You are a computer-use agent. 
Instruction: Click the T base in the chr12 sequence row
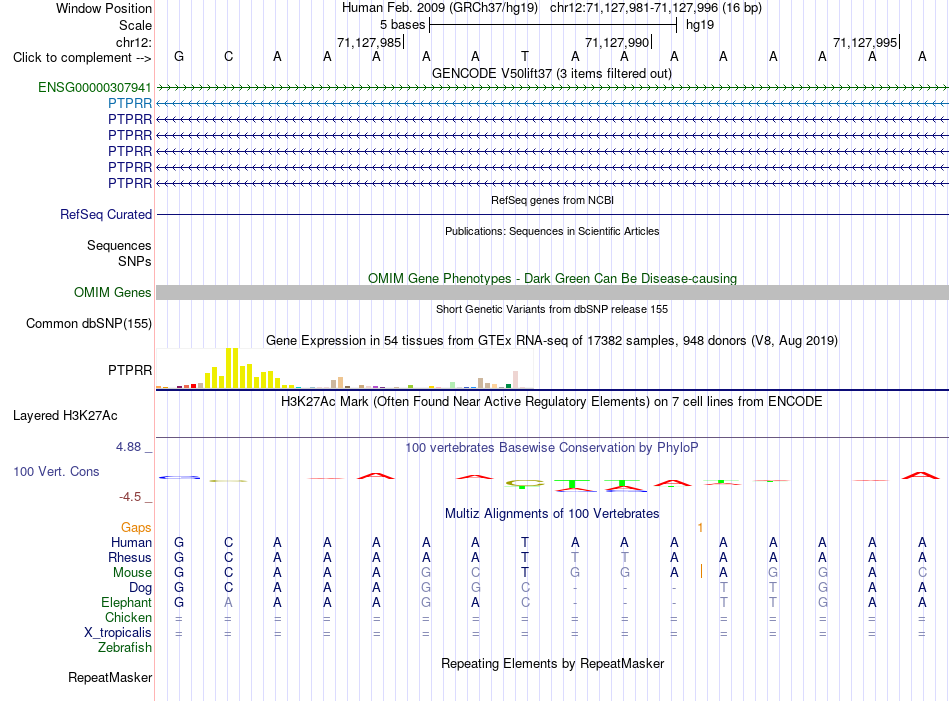[525, 56]
